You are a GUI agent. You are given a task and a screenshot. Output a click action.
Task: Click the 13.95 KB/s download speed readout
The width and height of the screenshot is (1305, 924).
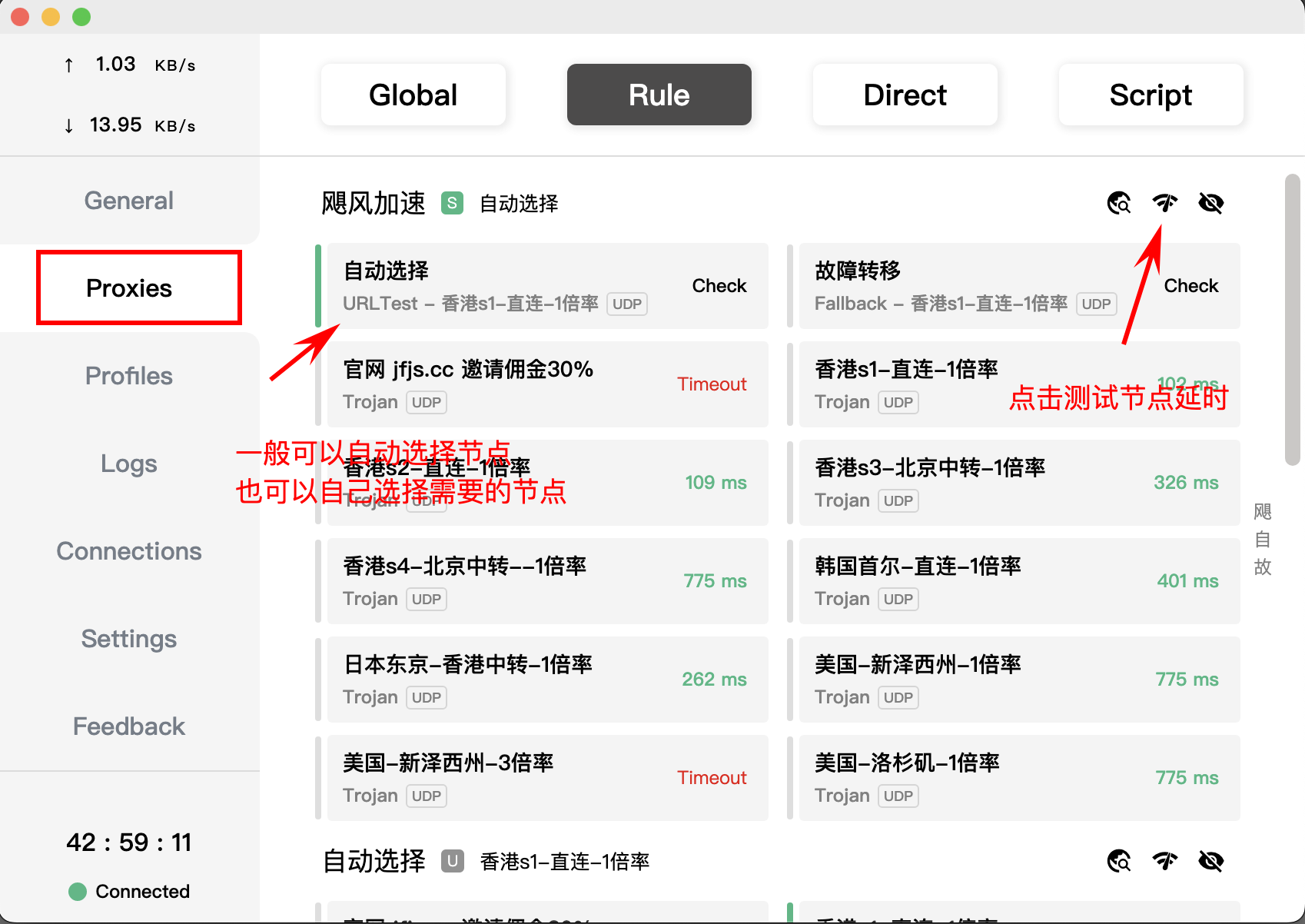point(130,125)
